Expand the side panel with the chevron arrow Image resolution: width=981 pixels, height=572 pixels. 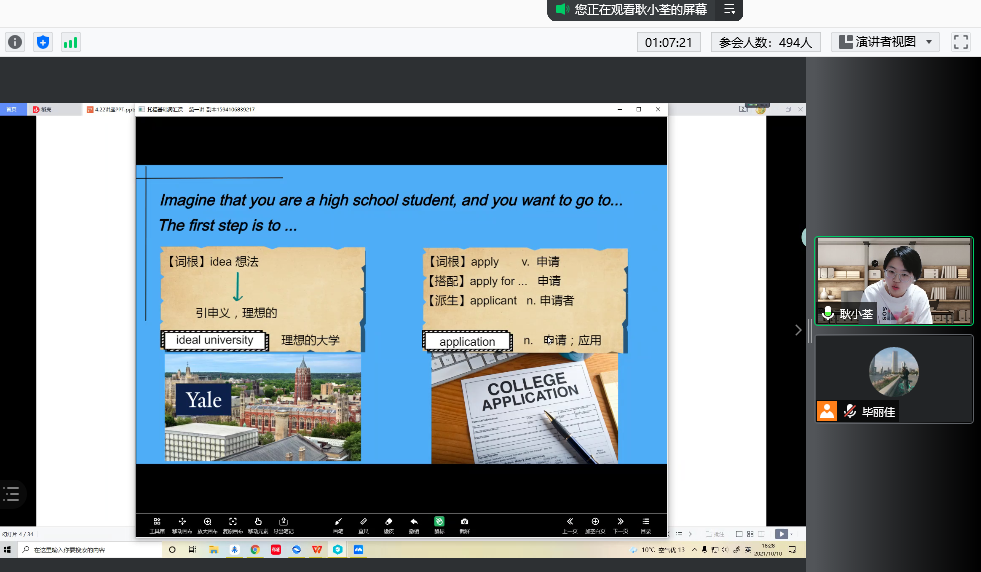click(x=797, y=330)
